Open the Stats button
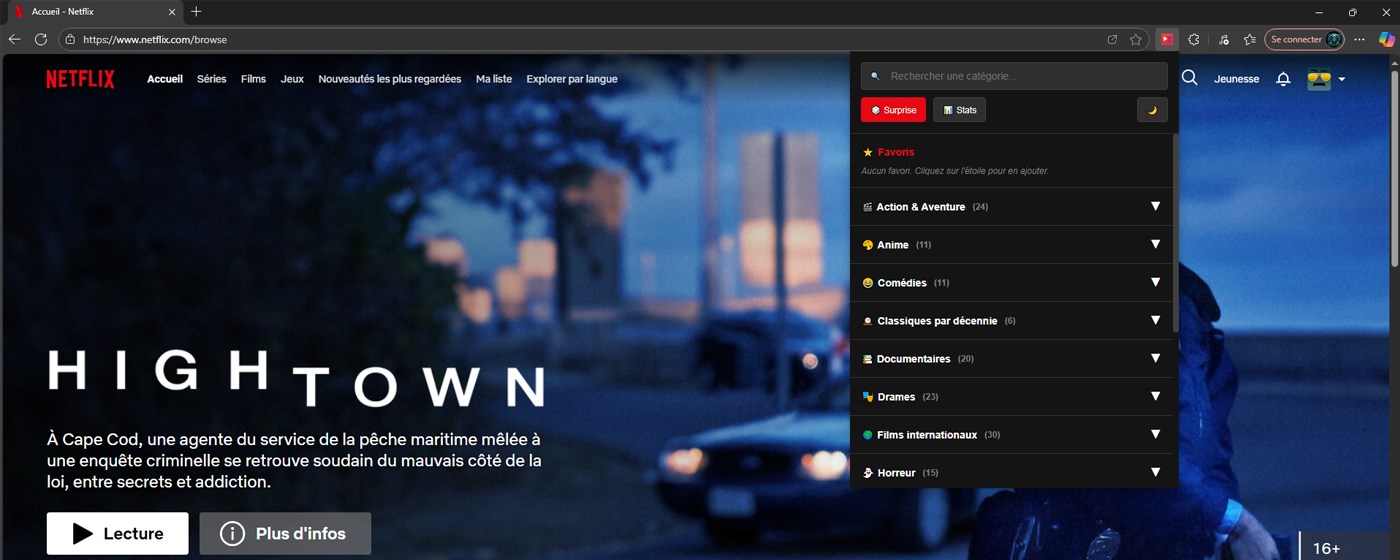The width and height of the screenshot is (1400, 560). (959, 110)
